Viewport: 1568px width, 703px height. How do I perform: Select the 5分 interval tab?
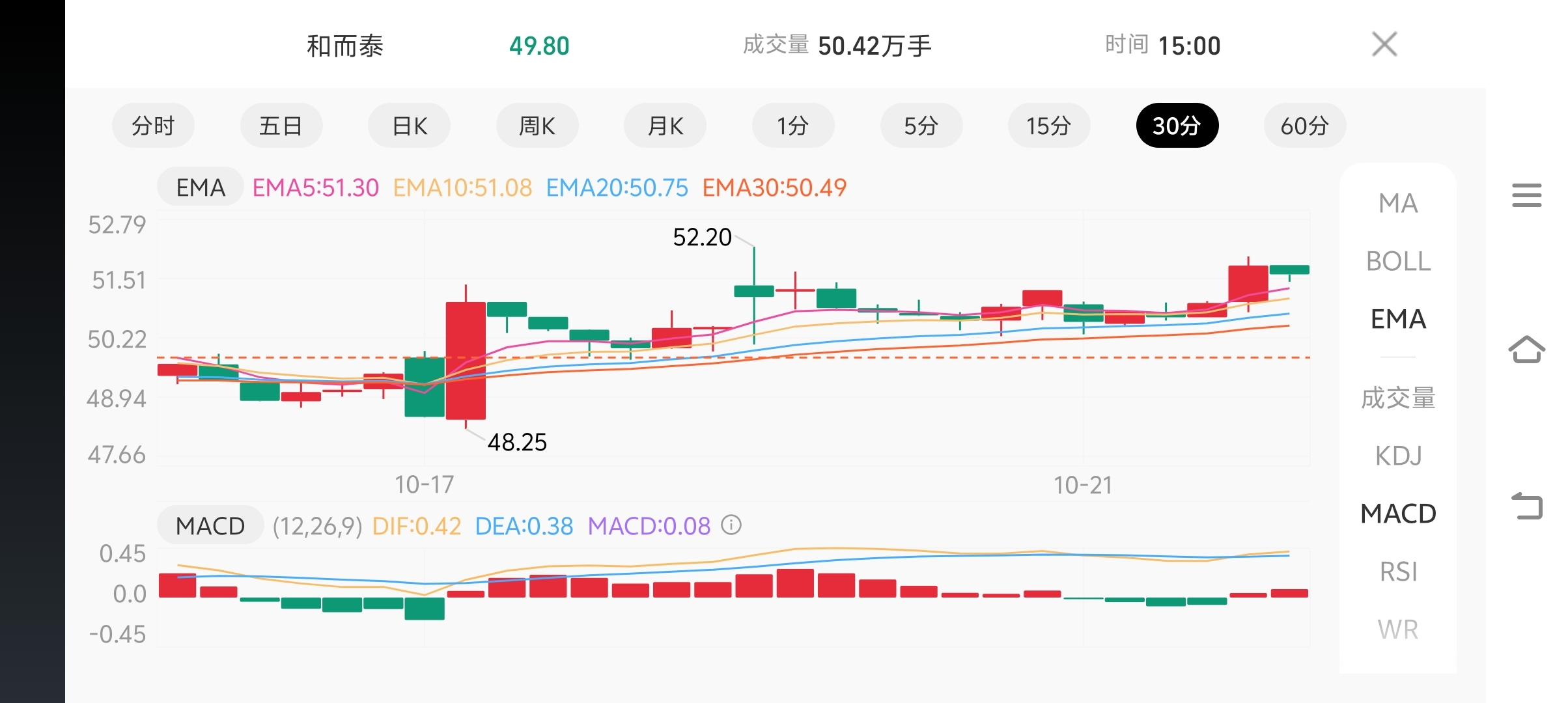(921, 125)
